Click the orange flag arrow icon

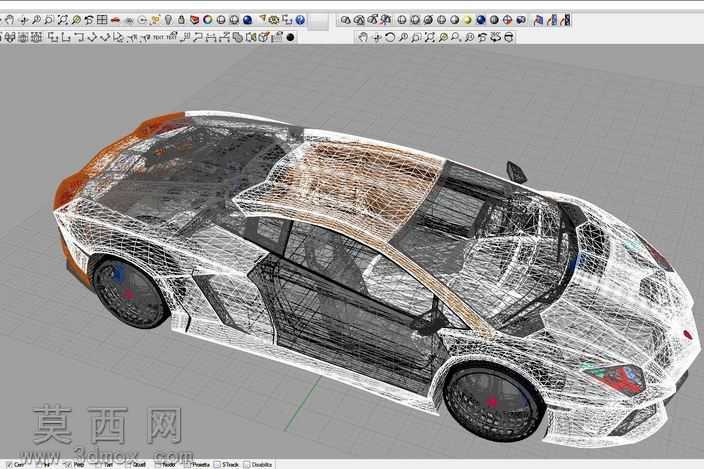tap(261, 19)
